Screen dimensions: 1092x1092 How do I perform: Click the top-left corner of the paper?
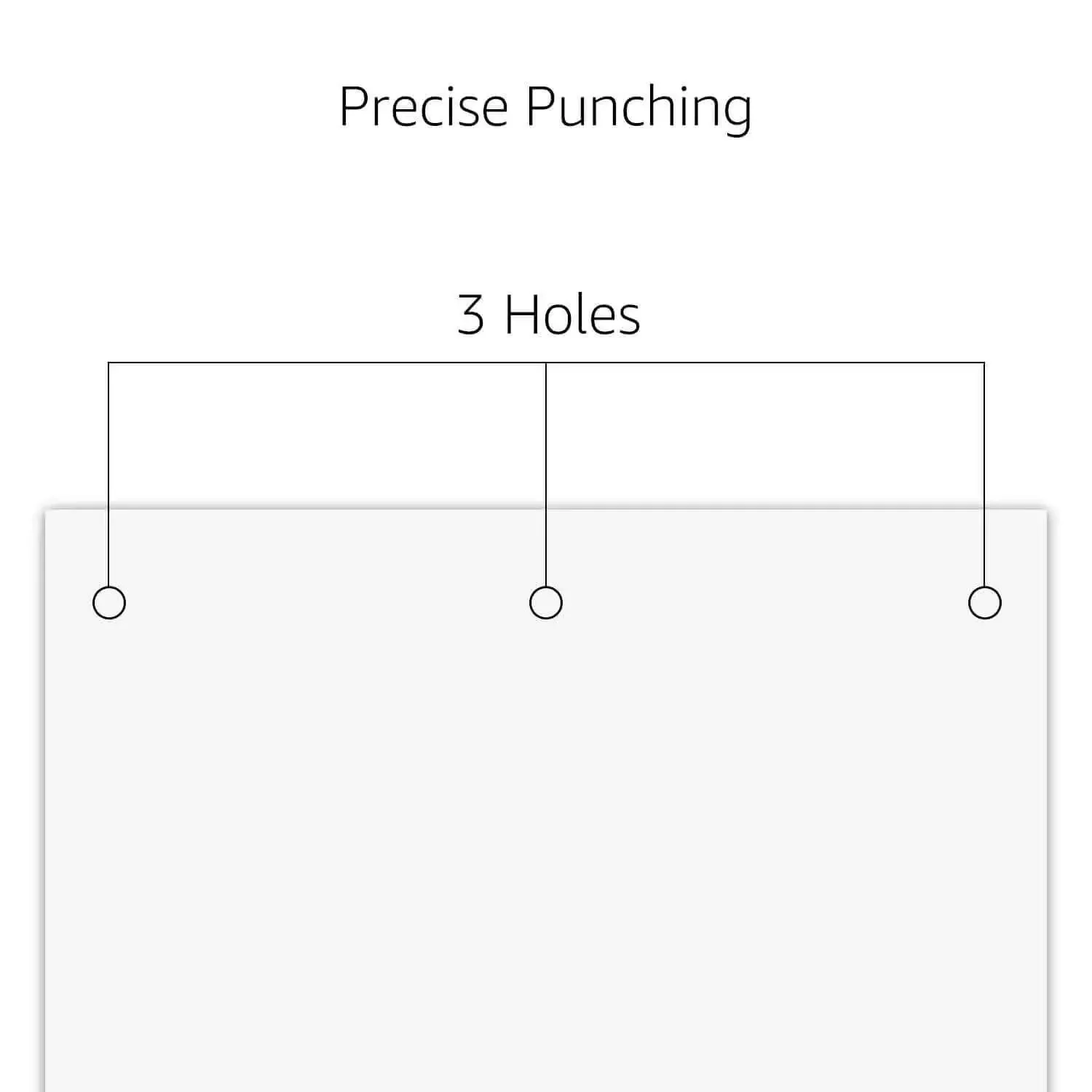tap(46, 510)
